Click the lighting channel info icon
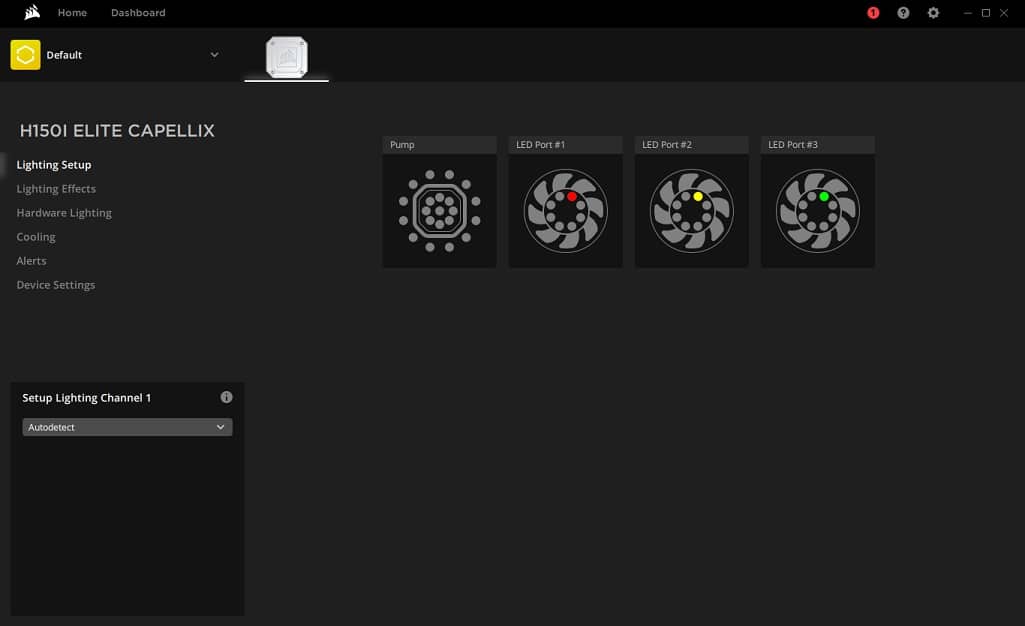1025x626 pixels. pos(226,397)
